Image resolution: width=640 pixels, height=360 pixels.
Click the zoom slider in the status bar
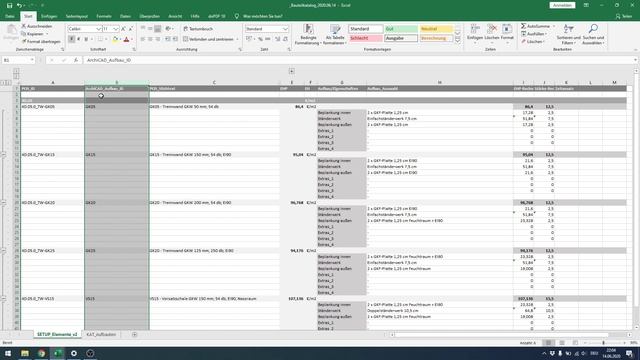(x=604, y=343)
